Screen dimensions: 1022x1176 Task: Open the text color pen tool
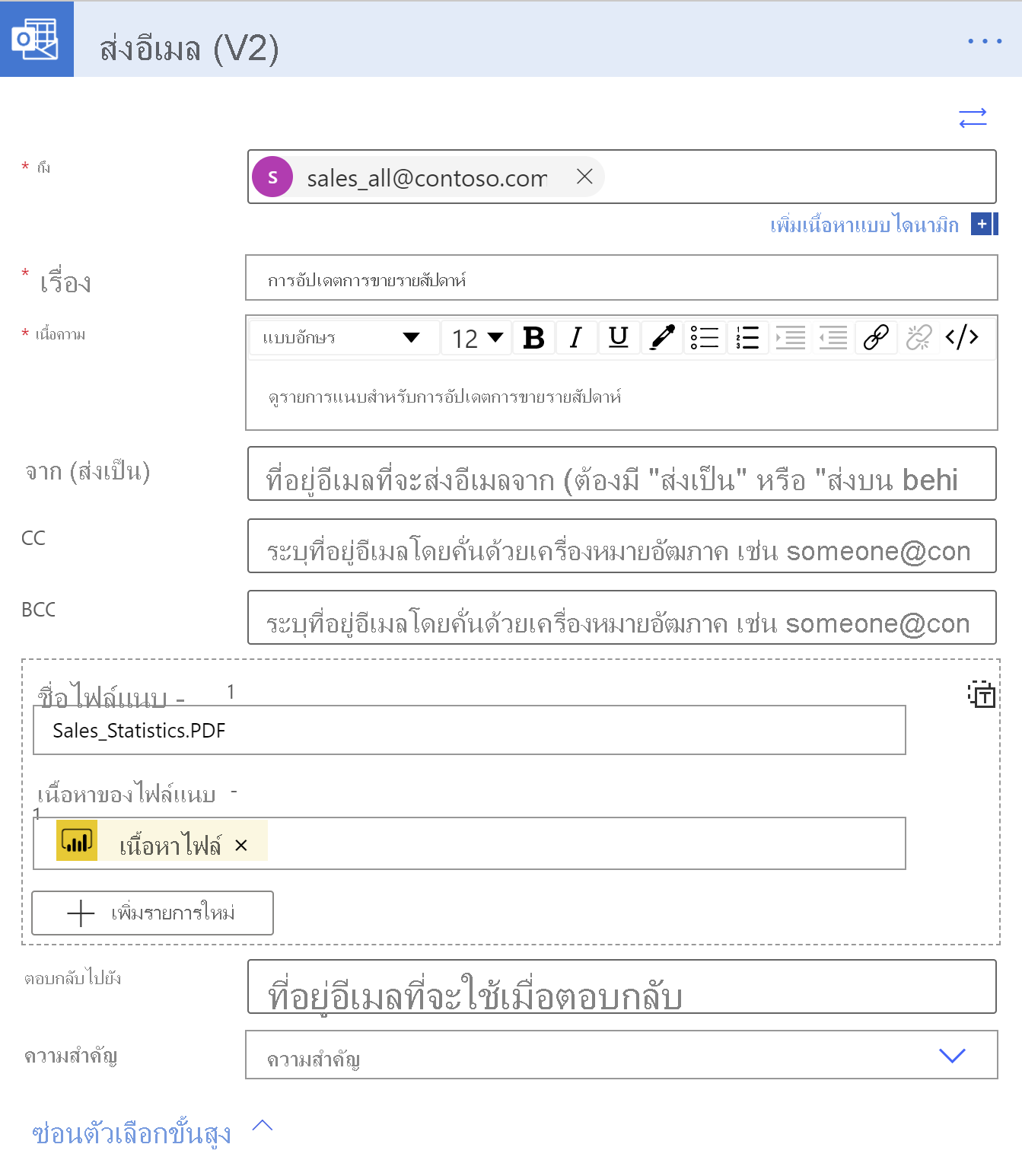click(x=662, y=337)
